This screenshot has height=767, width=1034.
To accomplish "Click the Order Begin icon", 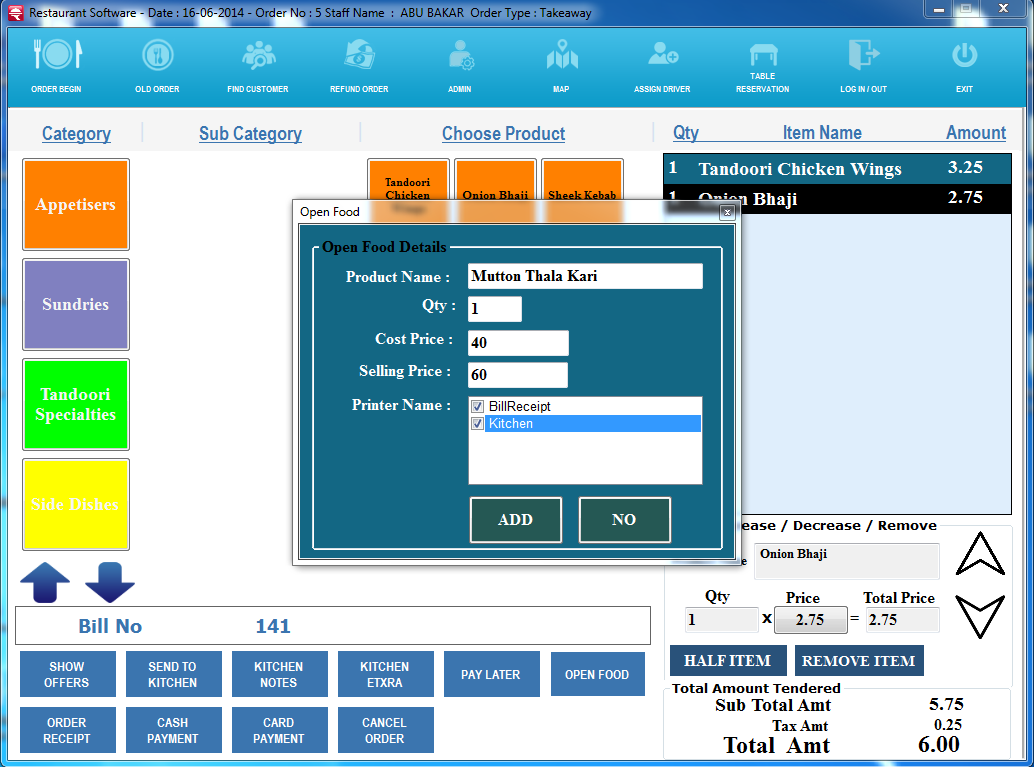I will (56, 56).
